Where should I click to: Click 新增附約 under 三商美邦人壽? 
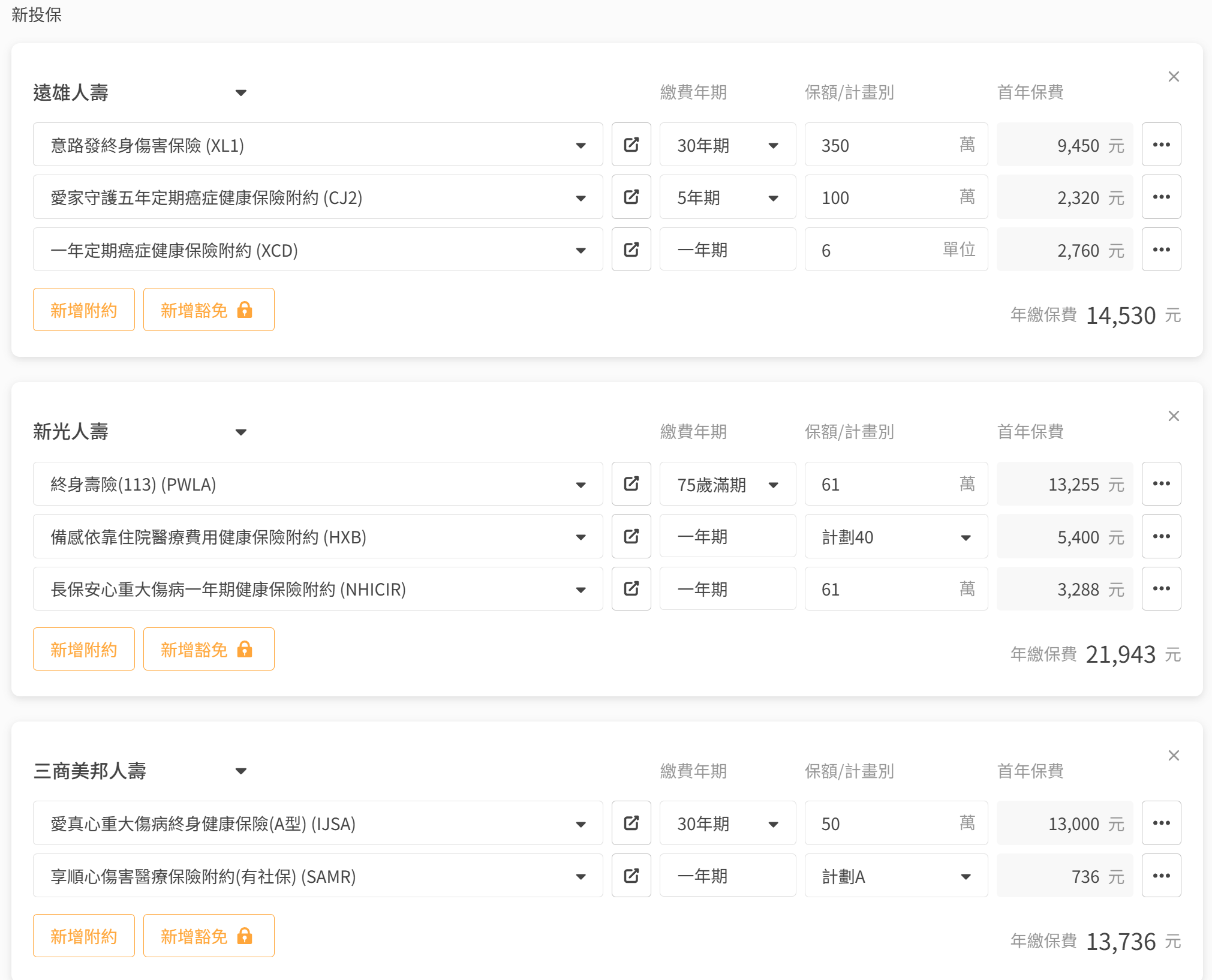(84, 936)
